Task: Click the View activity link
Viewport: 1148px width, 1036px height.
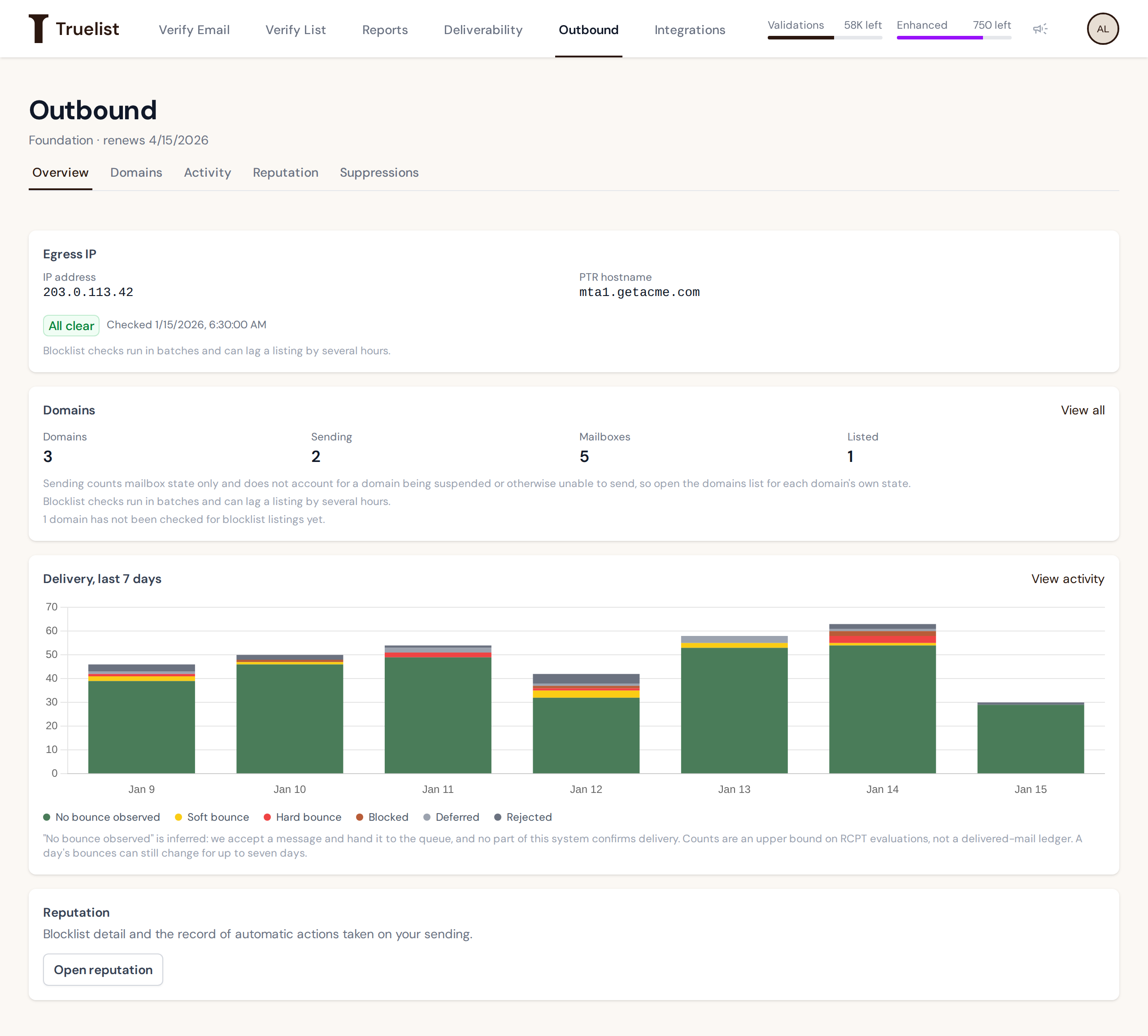Action: (1068, 579)
